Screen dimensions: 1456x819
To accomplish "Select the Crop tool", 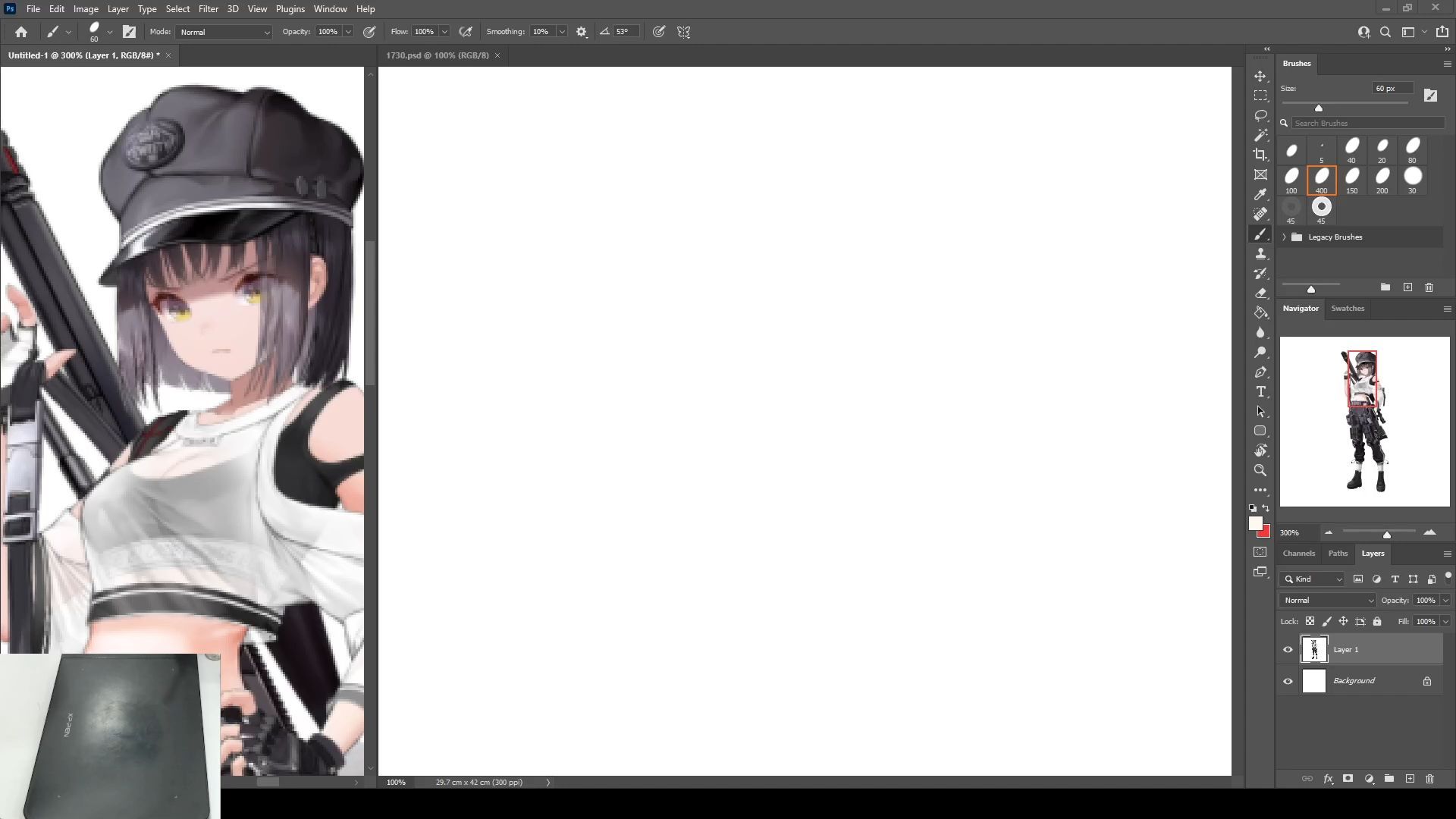I will click(1260, 155).
